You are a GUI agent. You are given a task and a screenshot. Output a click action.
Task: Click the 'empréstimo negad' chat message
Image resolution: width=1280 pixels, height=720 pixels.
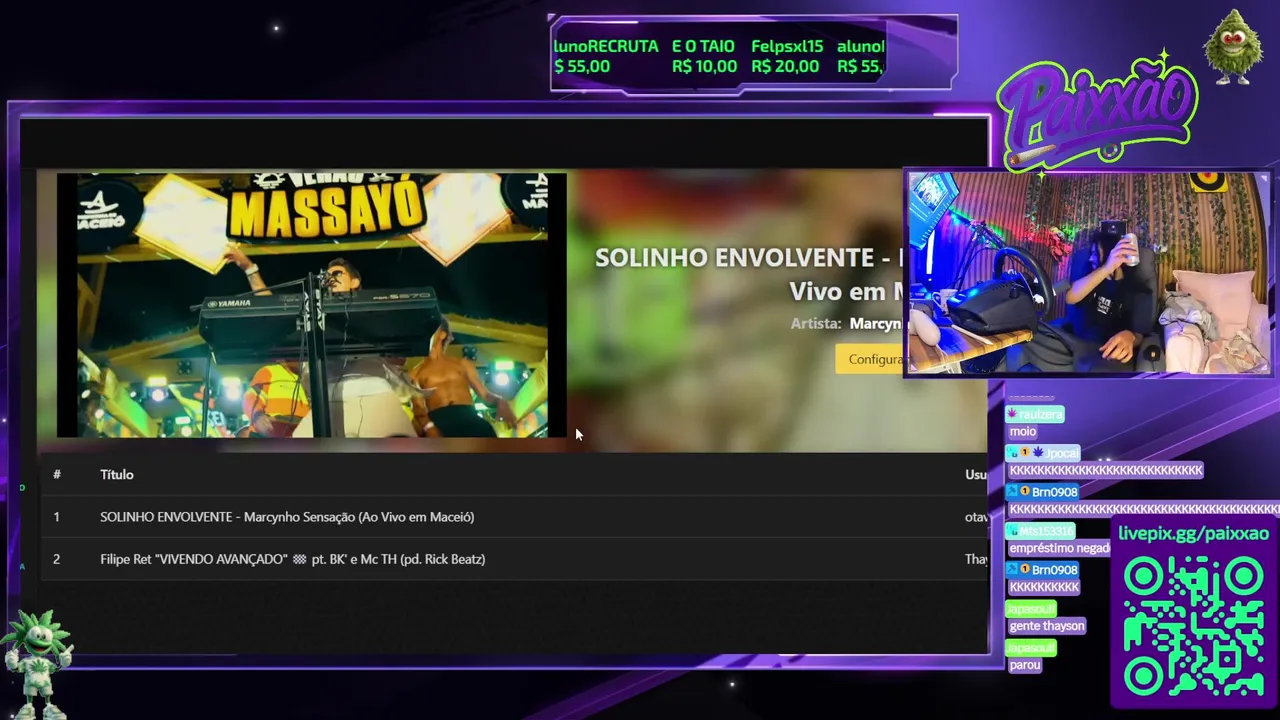[1059, 549]
